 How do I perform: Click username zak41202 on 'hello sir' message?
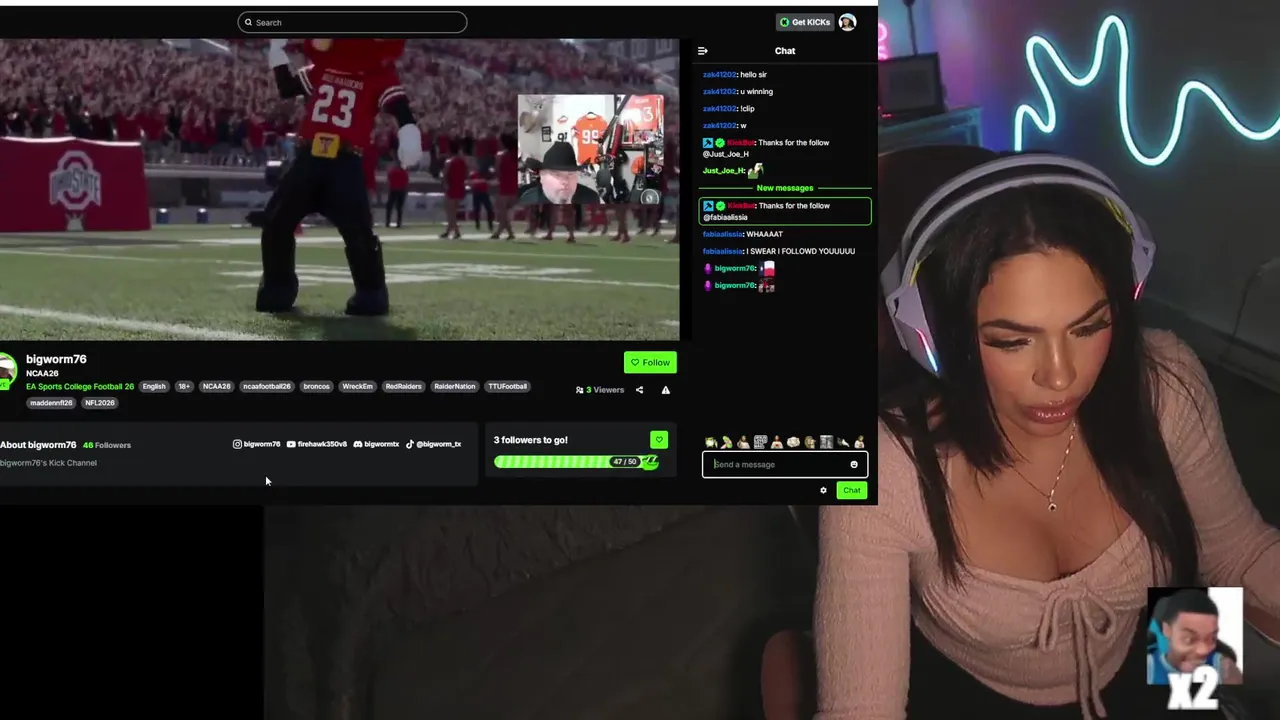(719, 75)
